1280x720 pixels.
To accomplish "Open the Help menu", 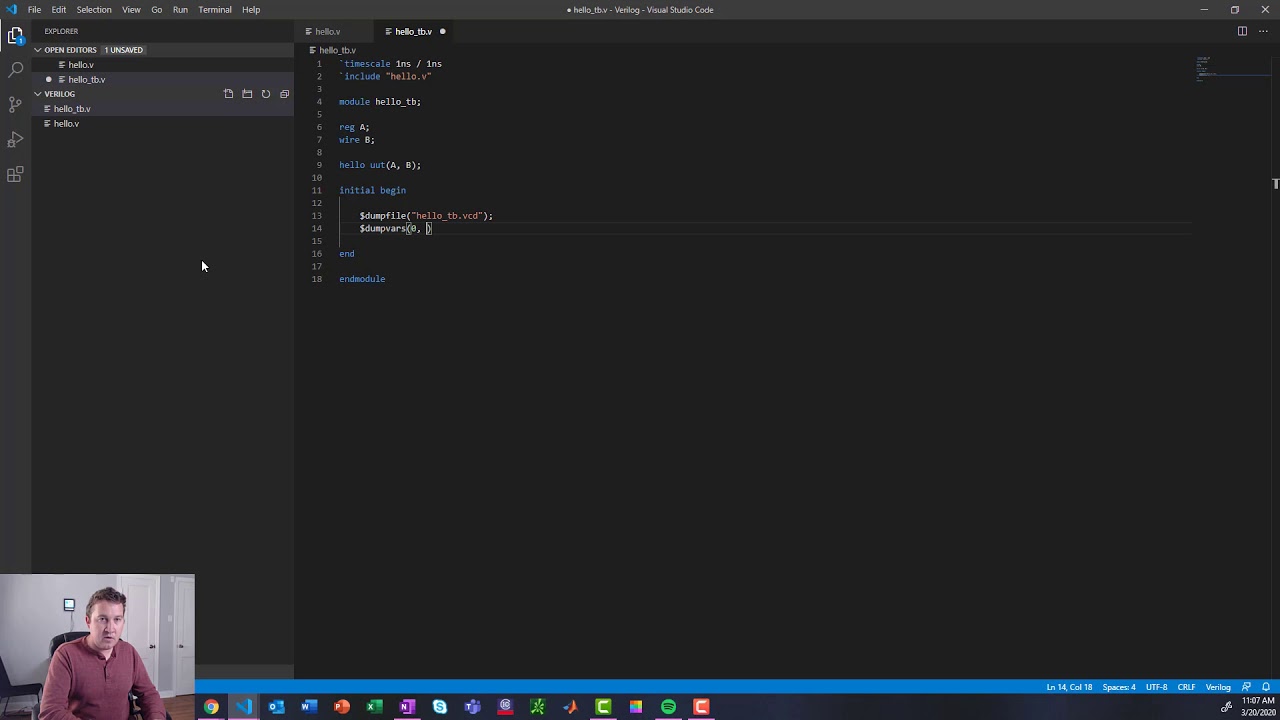I will [x=251, y=10].
